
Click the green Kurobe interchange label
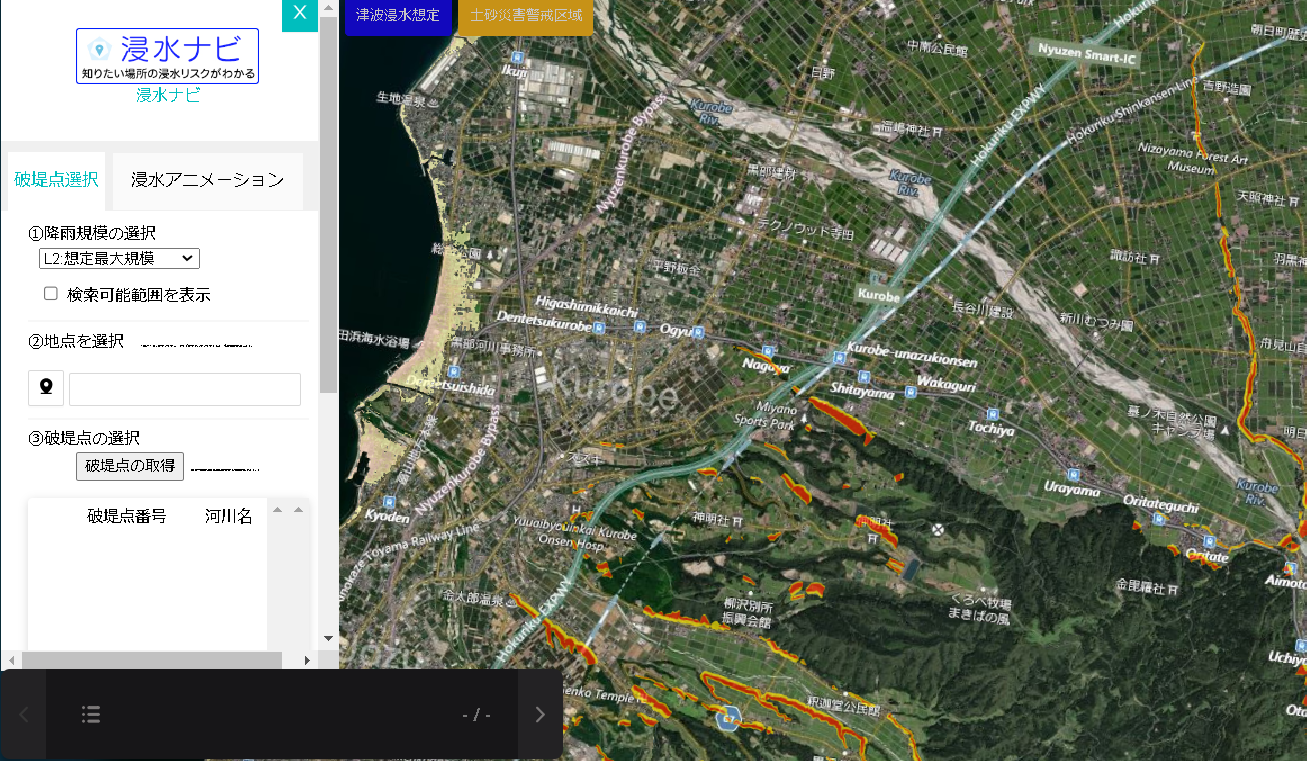click(879, 296)
